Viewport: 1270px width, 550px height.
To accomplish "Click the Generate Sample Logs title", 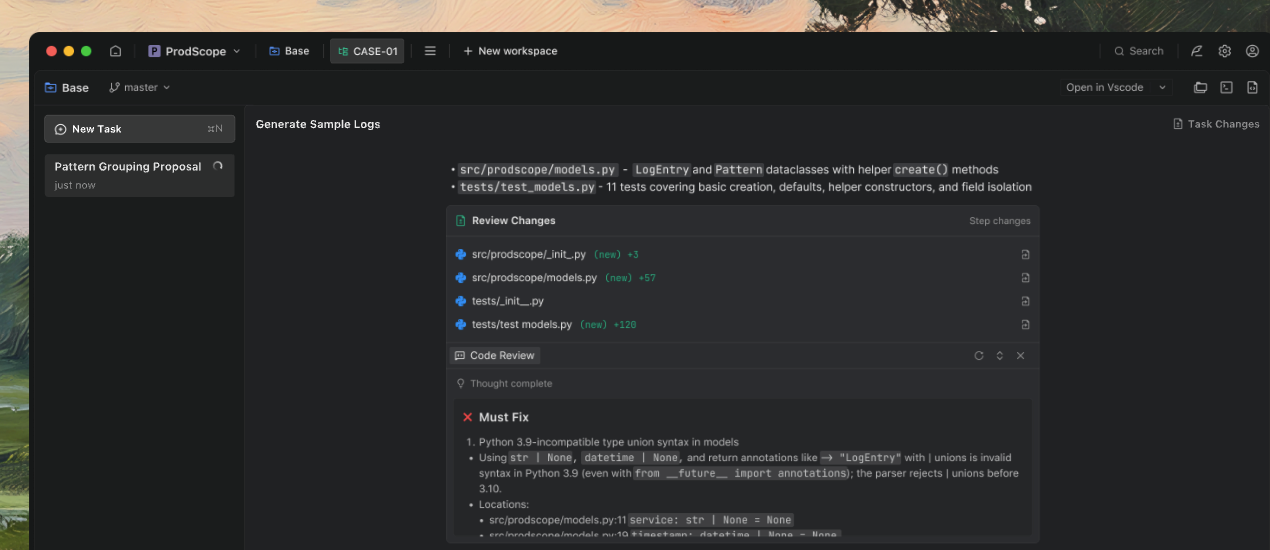I will pos(318,124).
